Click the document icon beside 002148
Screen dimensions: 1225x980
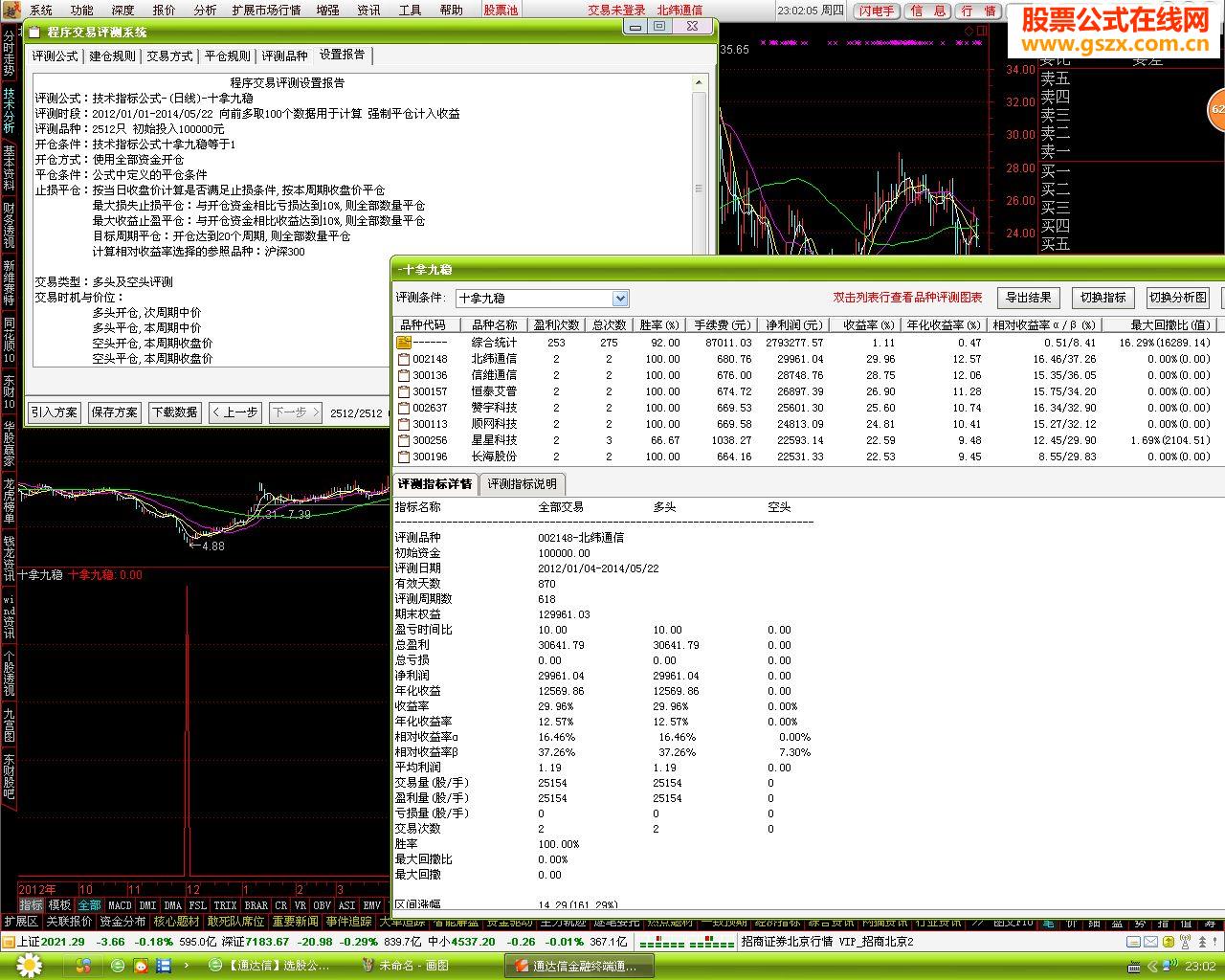coord(403,359)
